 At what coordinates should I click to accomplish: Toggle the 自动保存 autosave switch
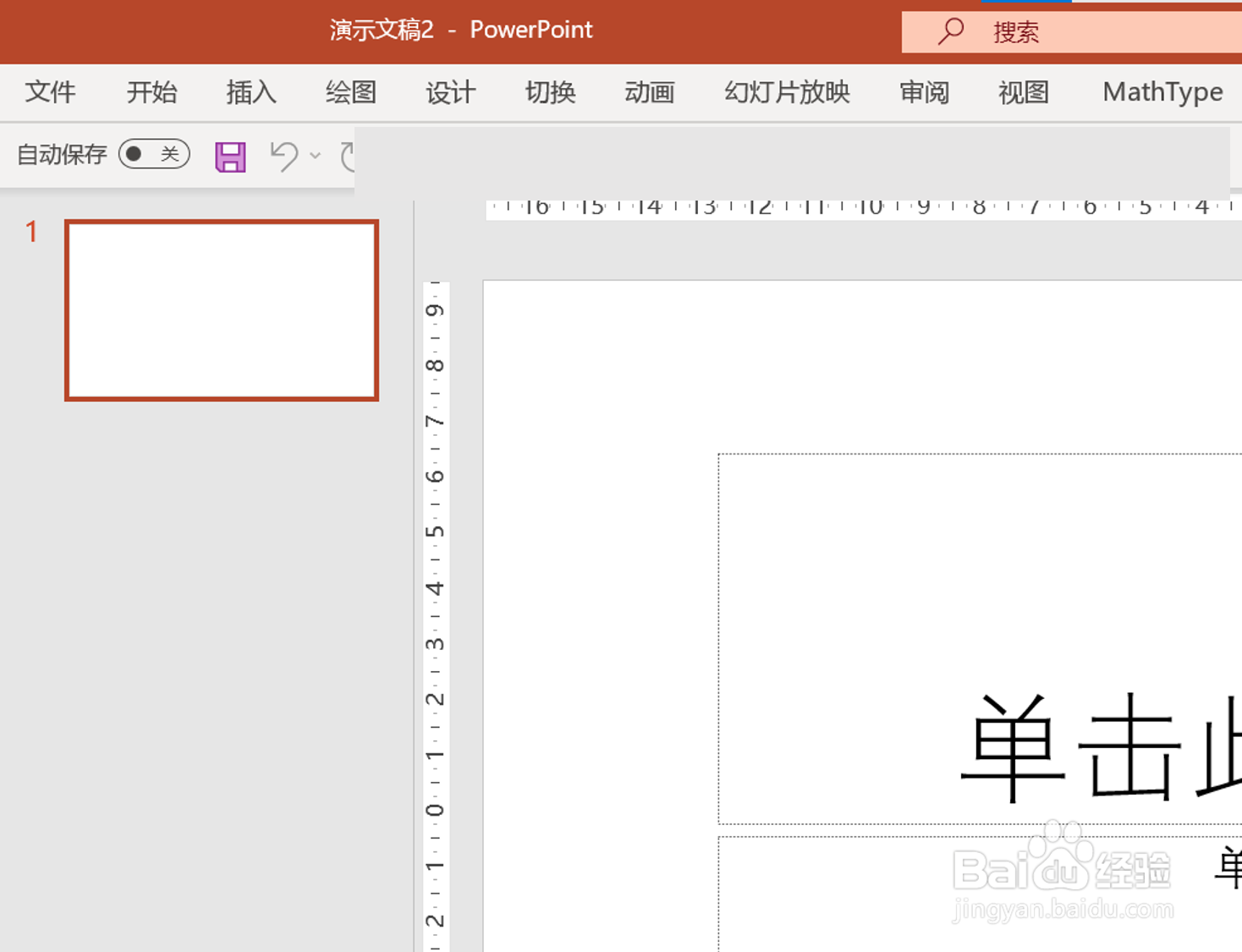[154, 154]
